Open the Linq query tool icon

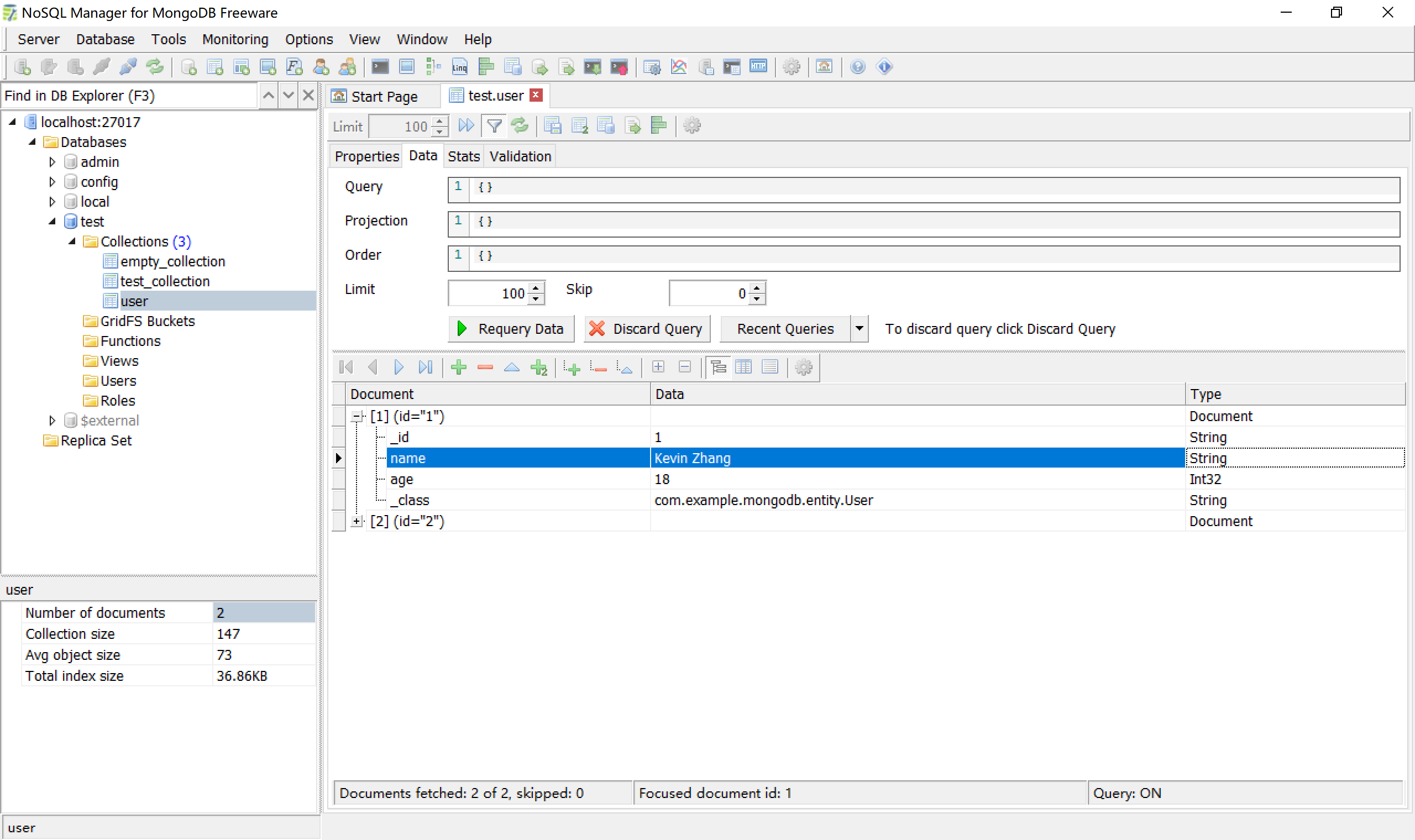point(459,67)
